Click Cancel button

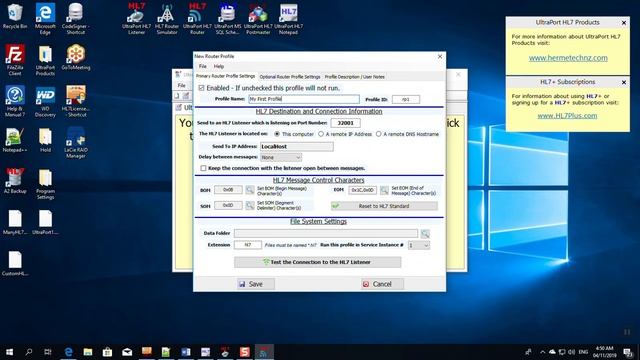[382, 284]
